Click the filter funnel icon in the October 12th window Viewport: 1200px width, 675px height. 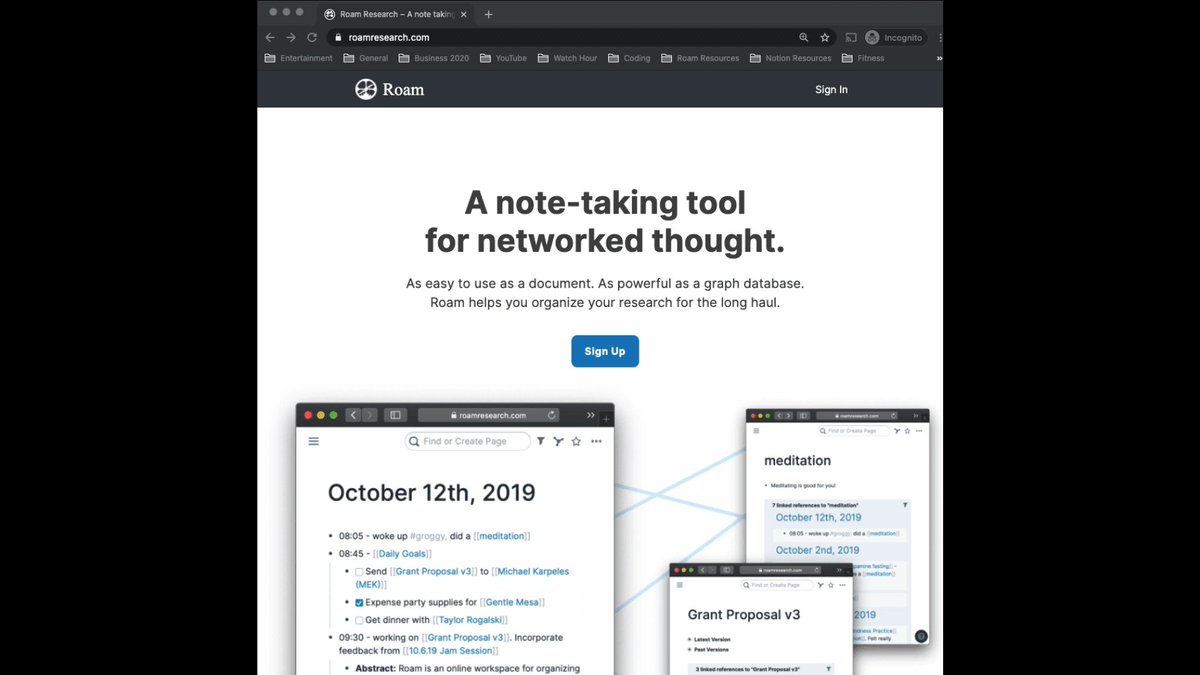pyautogui.click(x=540, y=441)
